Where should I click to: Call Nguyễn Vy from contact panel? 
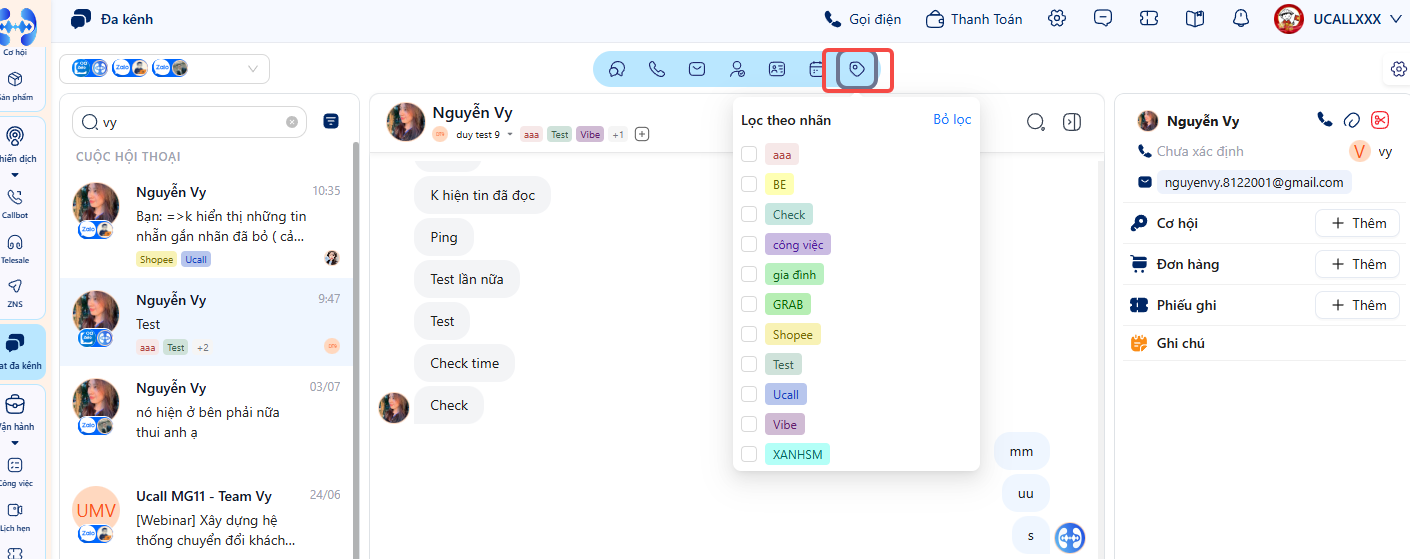[x=1325, y=120]
